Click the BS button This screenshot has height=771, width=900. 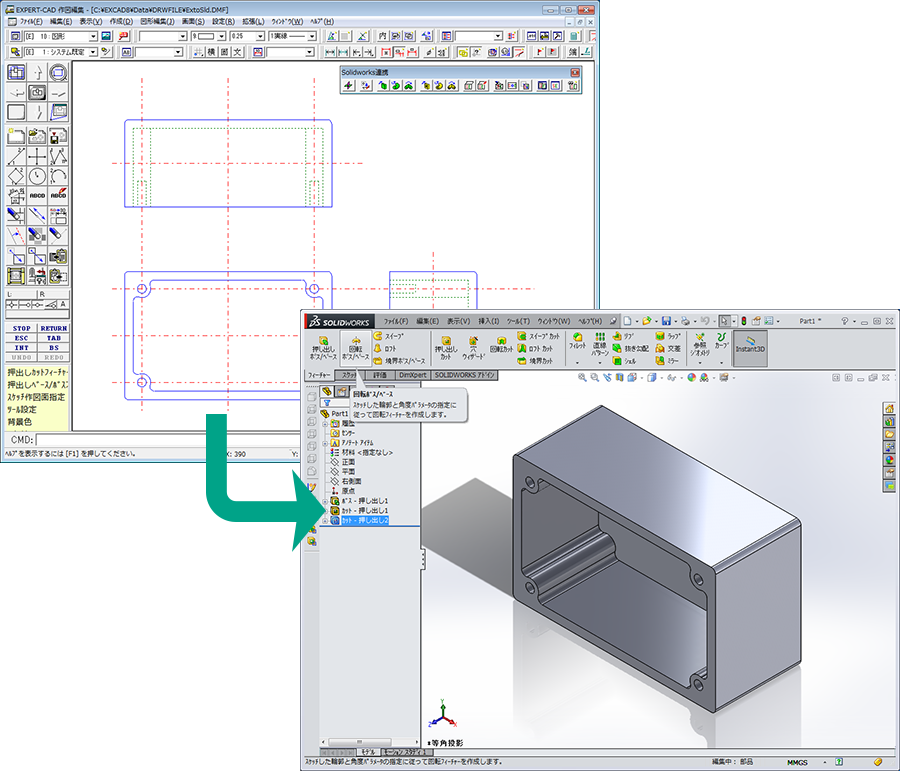click(x=53, y=348)
